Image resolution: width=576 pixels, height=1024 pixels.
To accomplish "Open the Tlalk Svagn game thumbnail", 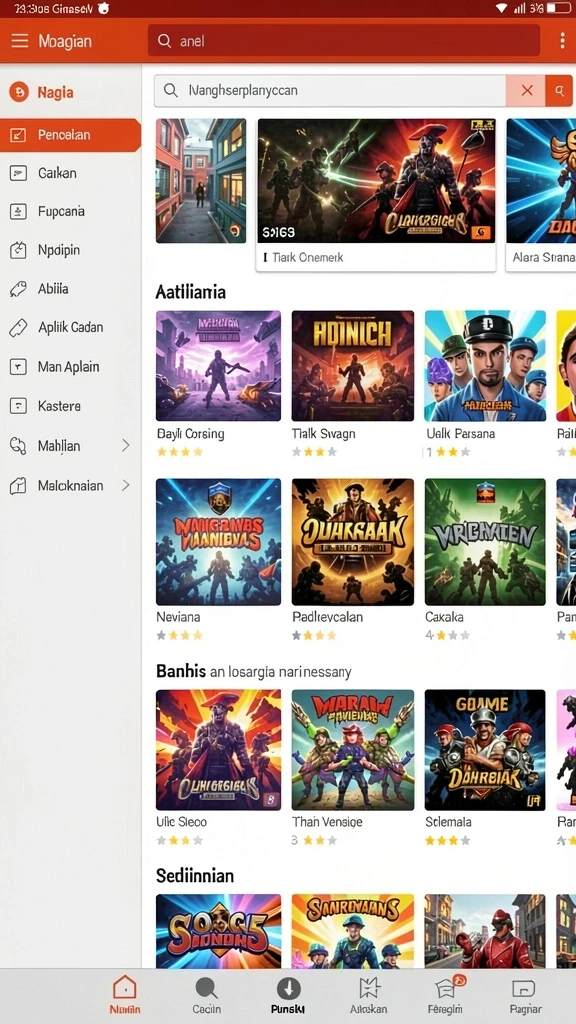I will click(x=353, y=366).
